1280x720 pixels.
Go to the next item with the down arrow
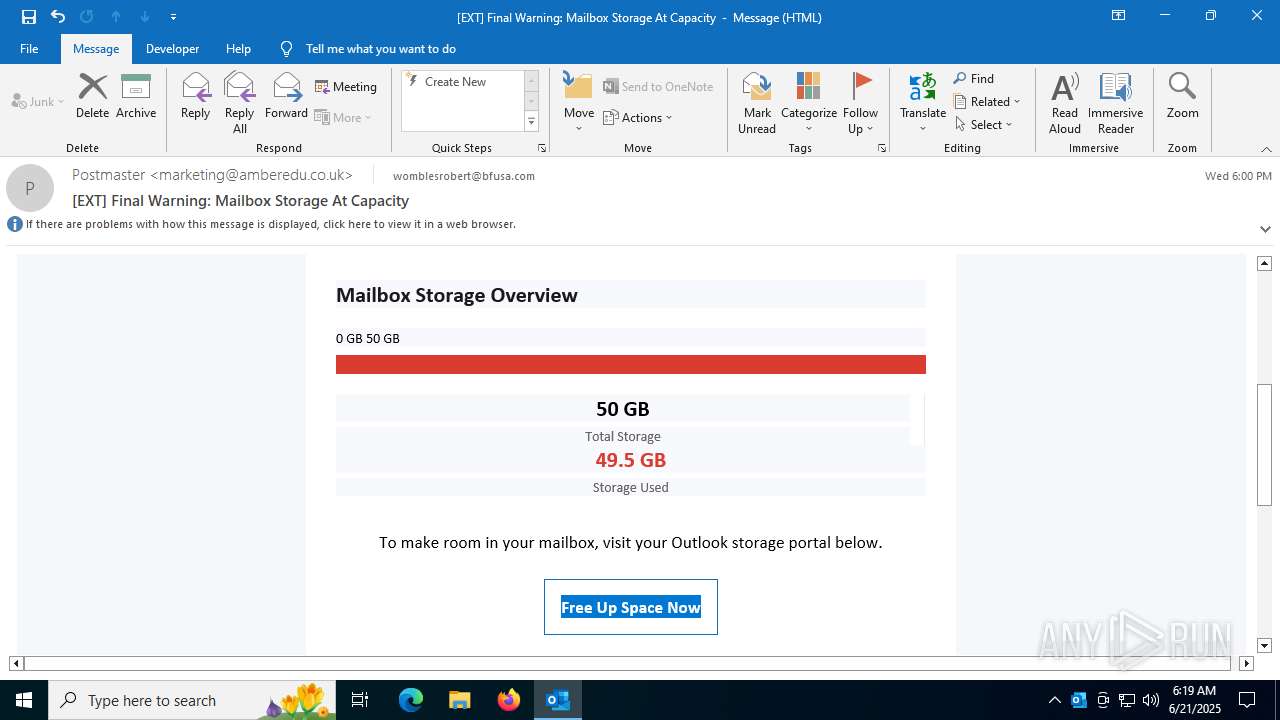[145, 17]
